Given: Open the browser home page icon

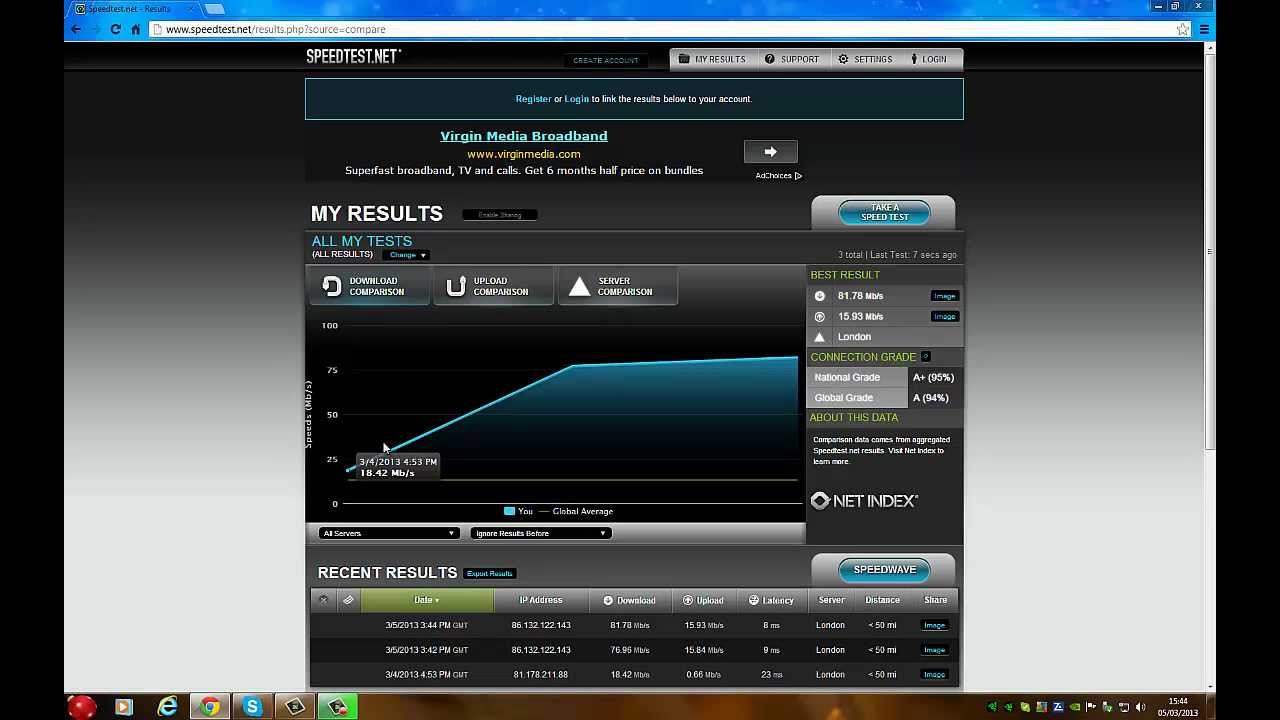Looking at the screenshot, I should (136, 29).
